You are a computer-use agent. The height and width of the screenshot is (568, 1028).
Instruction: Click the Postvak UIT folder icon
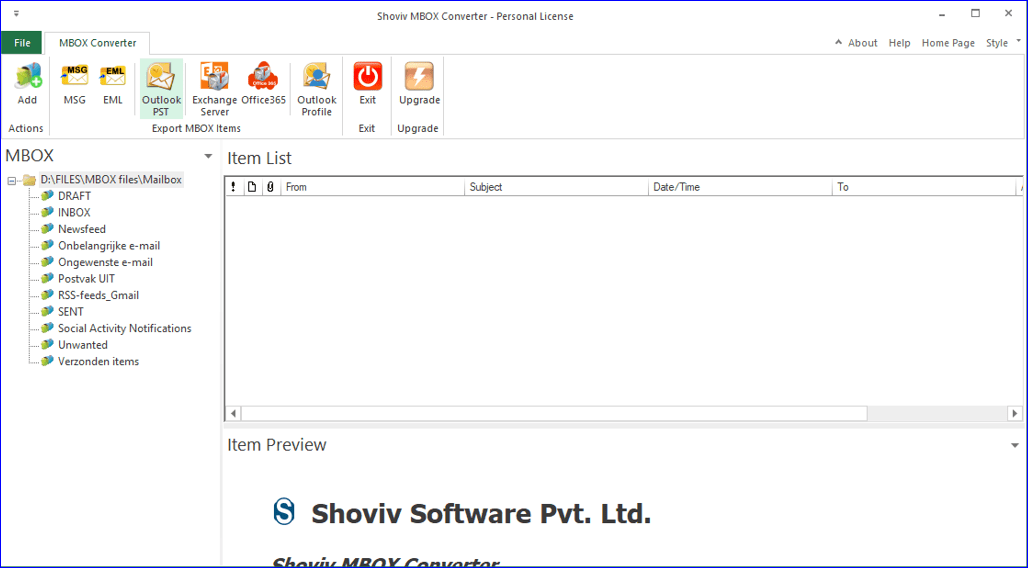click(x=47, y=278)
